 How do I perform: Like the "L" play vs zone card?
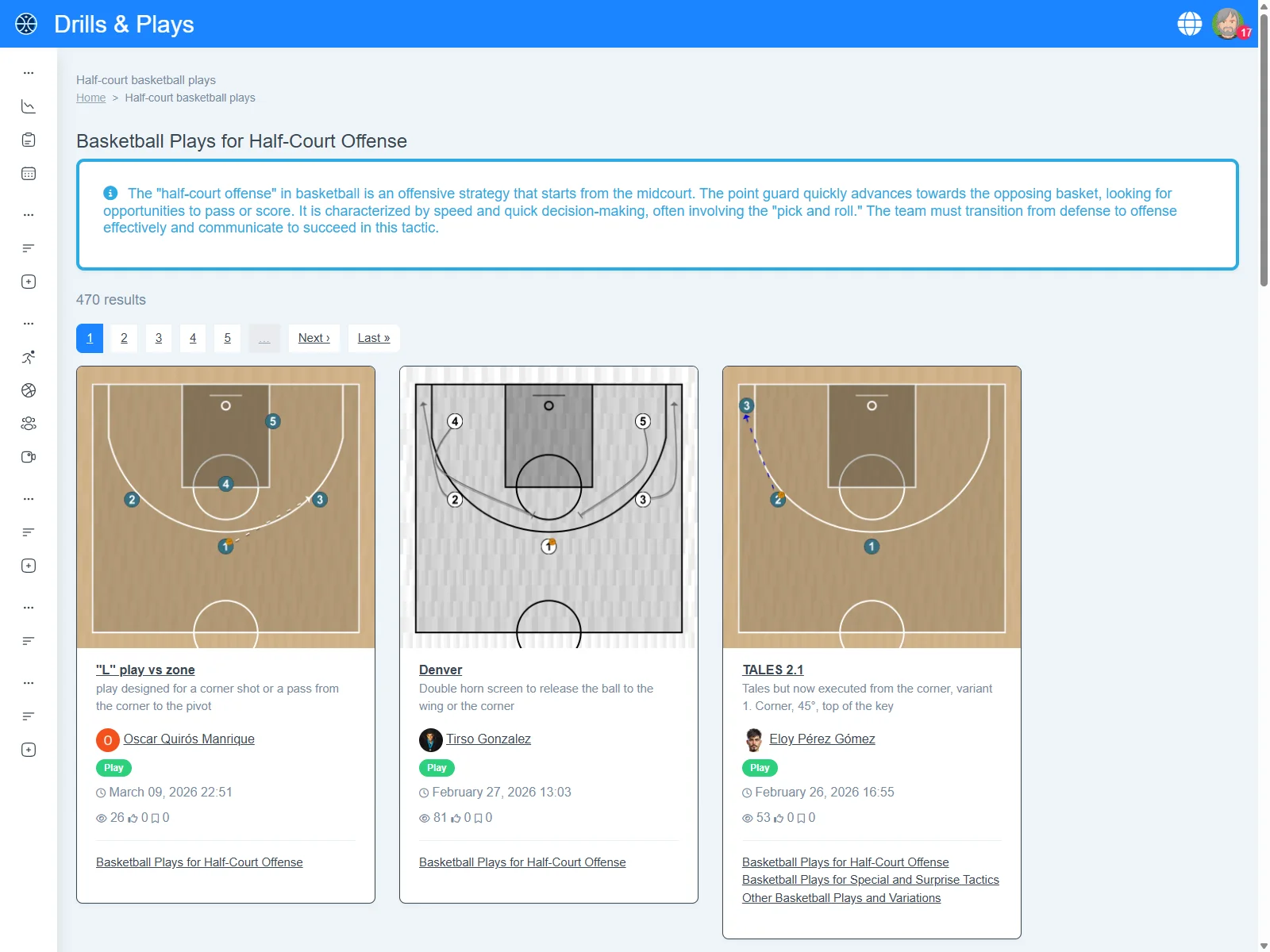(x=133, y=818)
